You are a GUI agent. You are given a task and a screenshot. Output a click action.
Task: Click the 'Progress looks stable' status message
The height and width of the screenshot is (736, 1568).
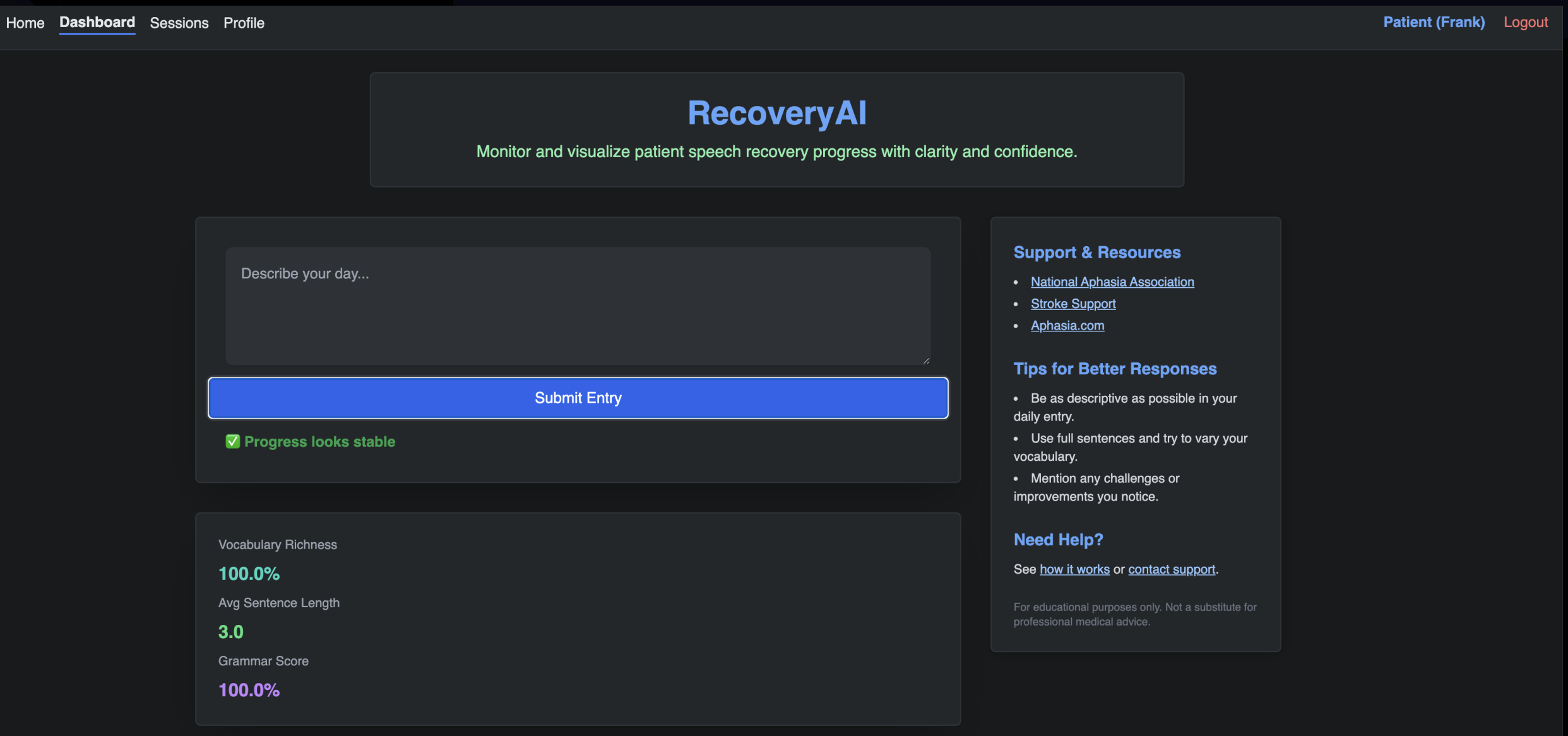[x=319, y=441]
